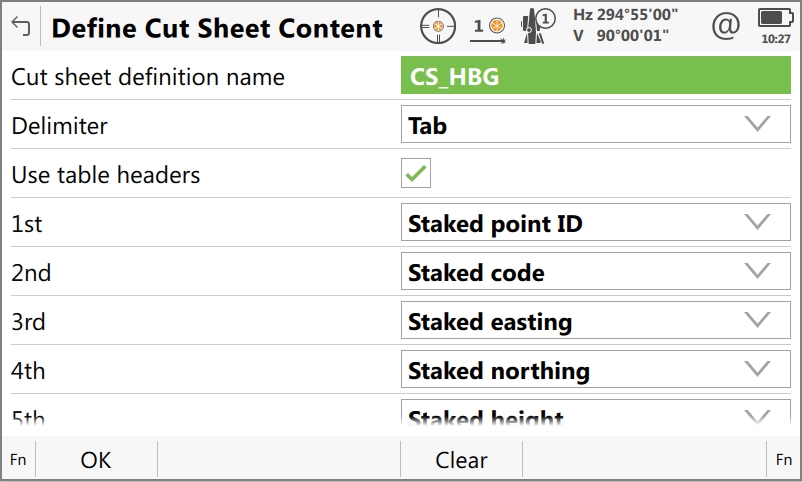Click the Define Cut Sheet Content title
This screenshot has height=482, width=802.
217,28
